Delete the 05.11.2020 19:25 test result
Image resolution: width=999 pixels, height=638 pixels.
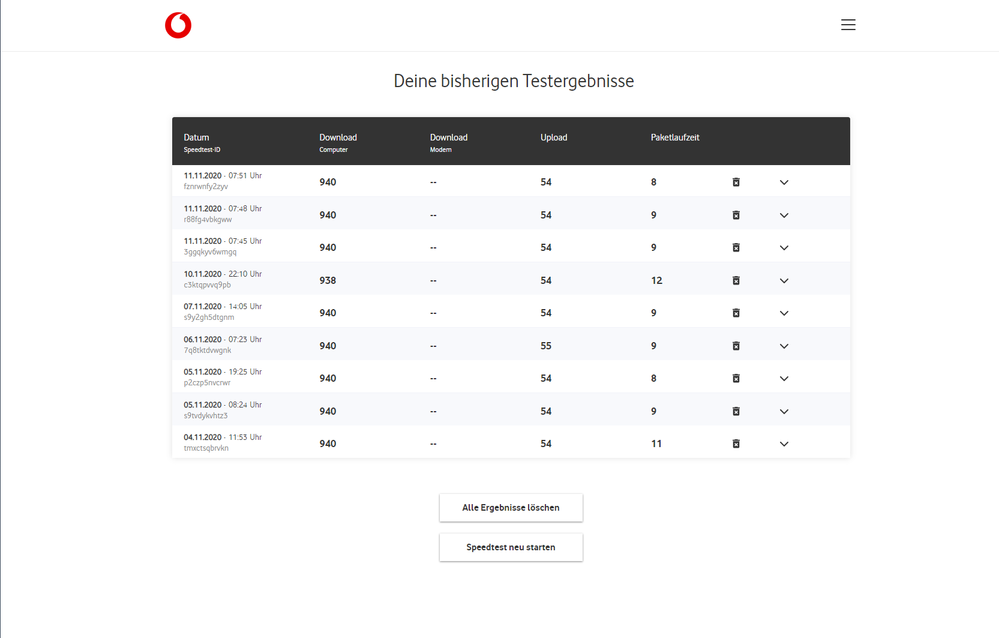pos(736,379)
